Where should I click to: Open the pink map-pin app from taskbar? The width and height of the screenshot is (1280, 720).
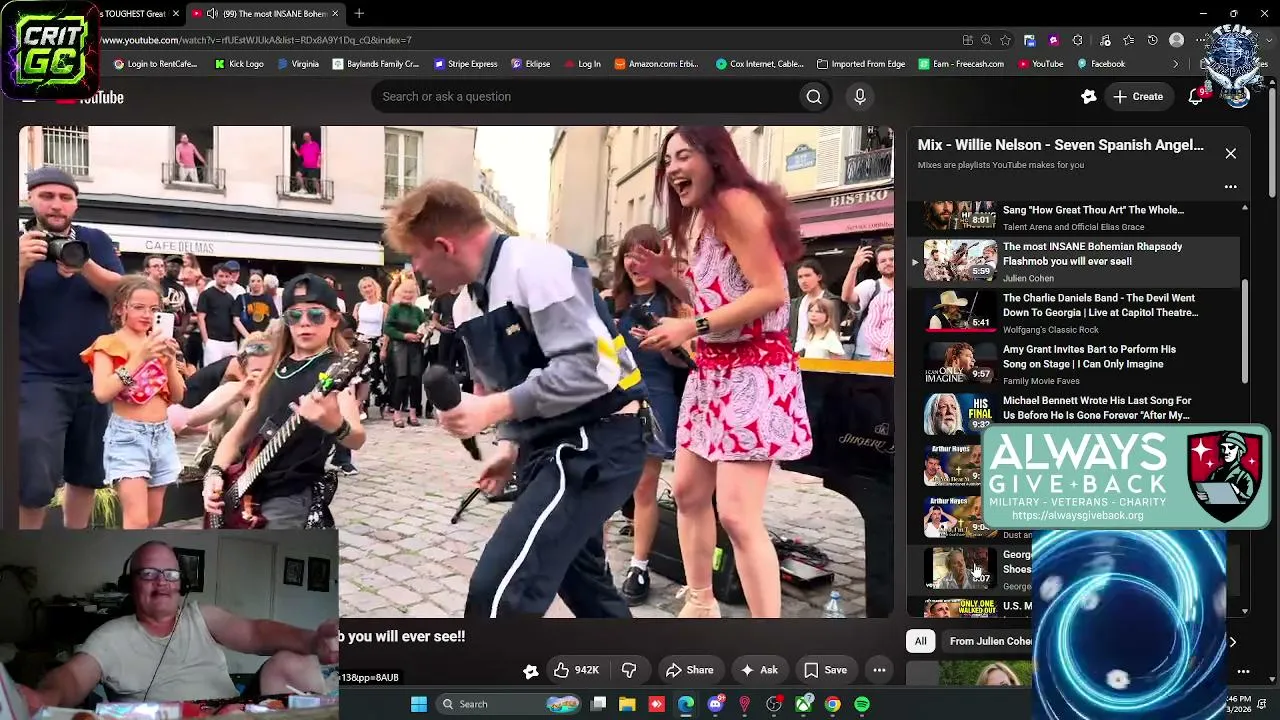pos(744,704)
